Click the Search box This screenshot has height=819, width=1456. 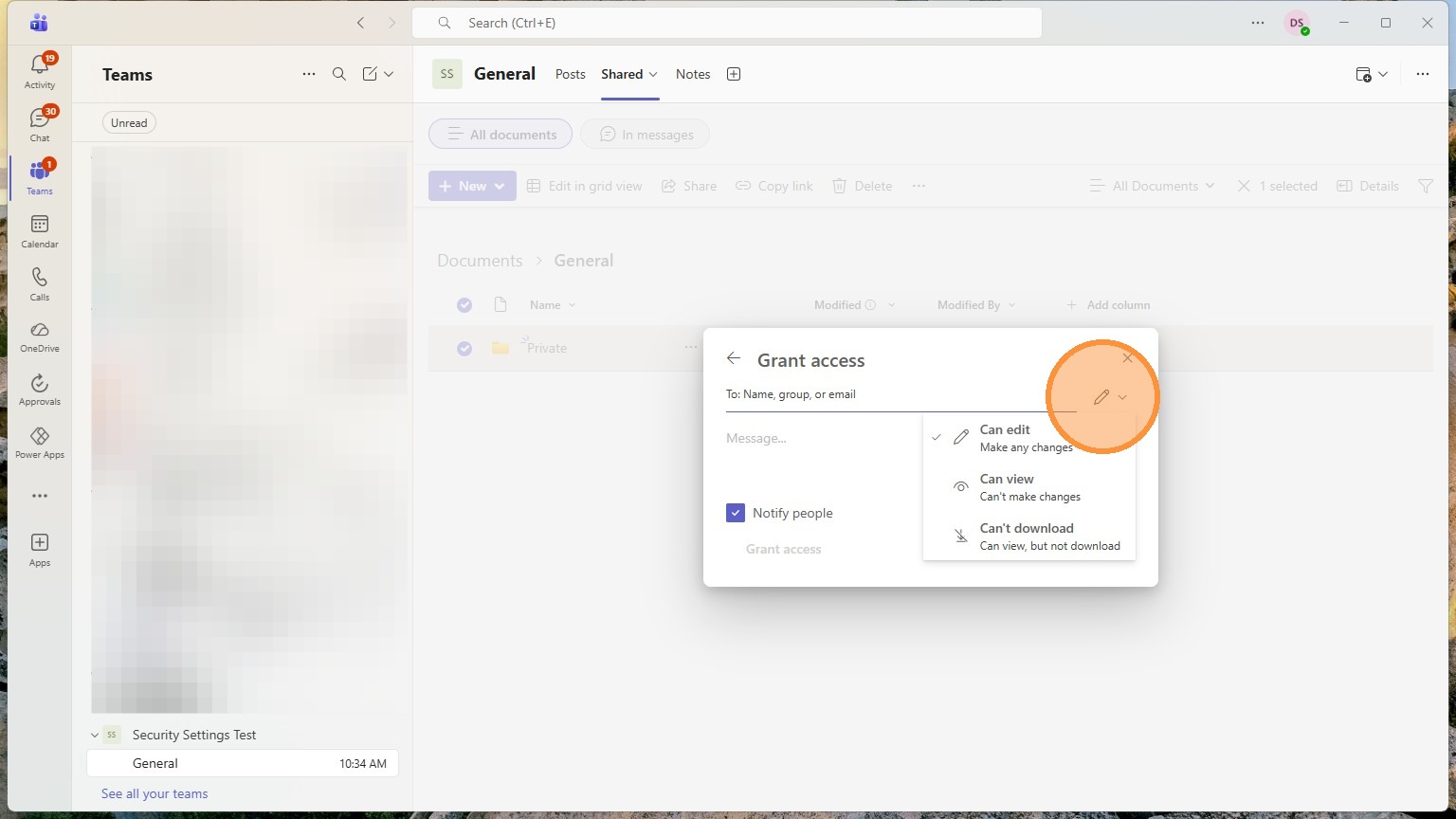point(727,23)
